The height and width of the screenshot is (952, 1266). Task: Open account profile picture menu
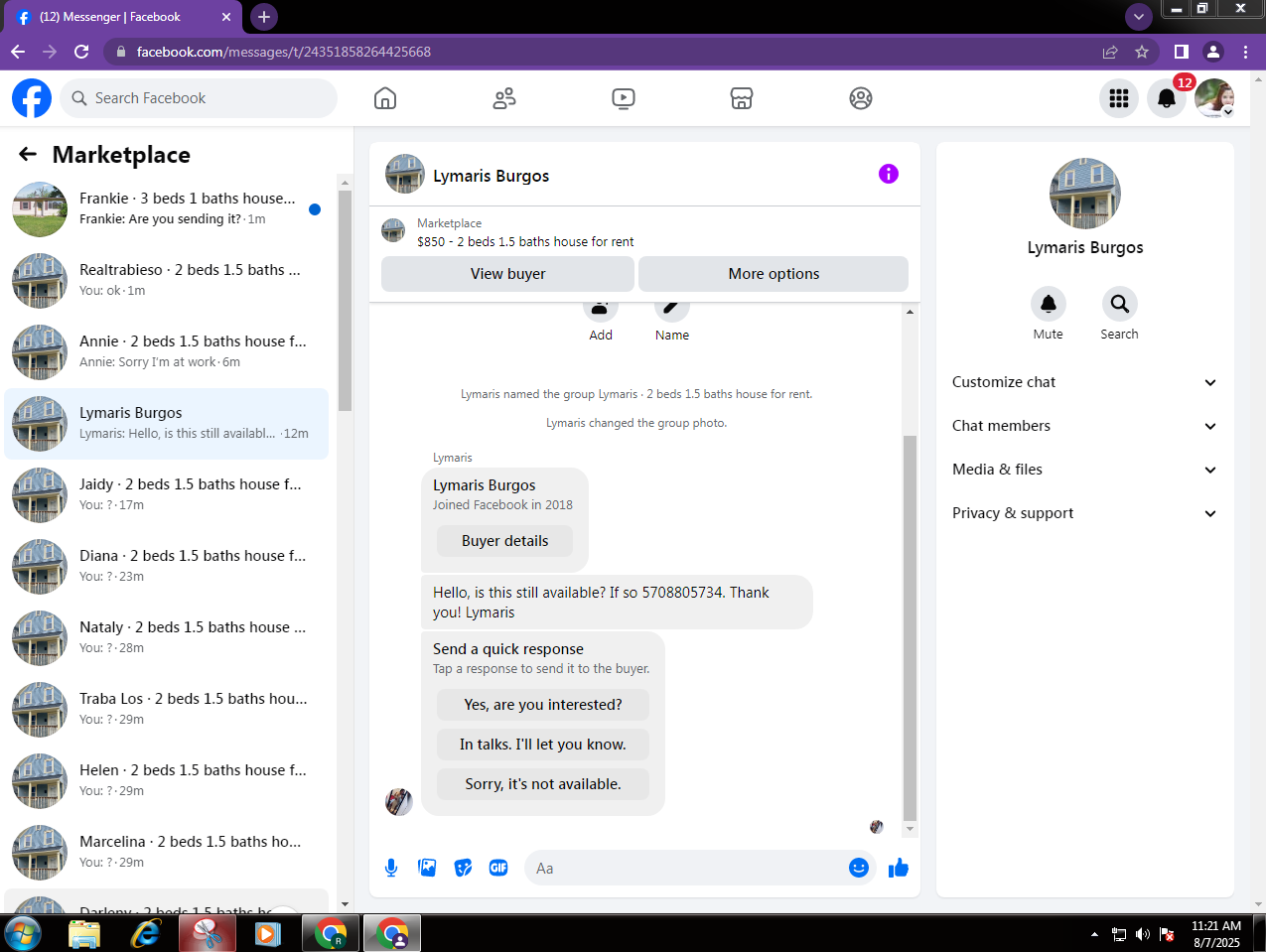tap(1214, 98)
